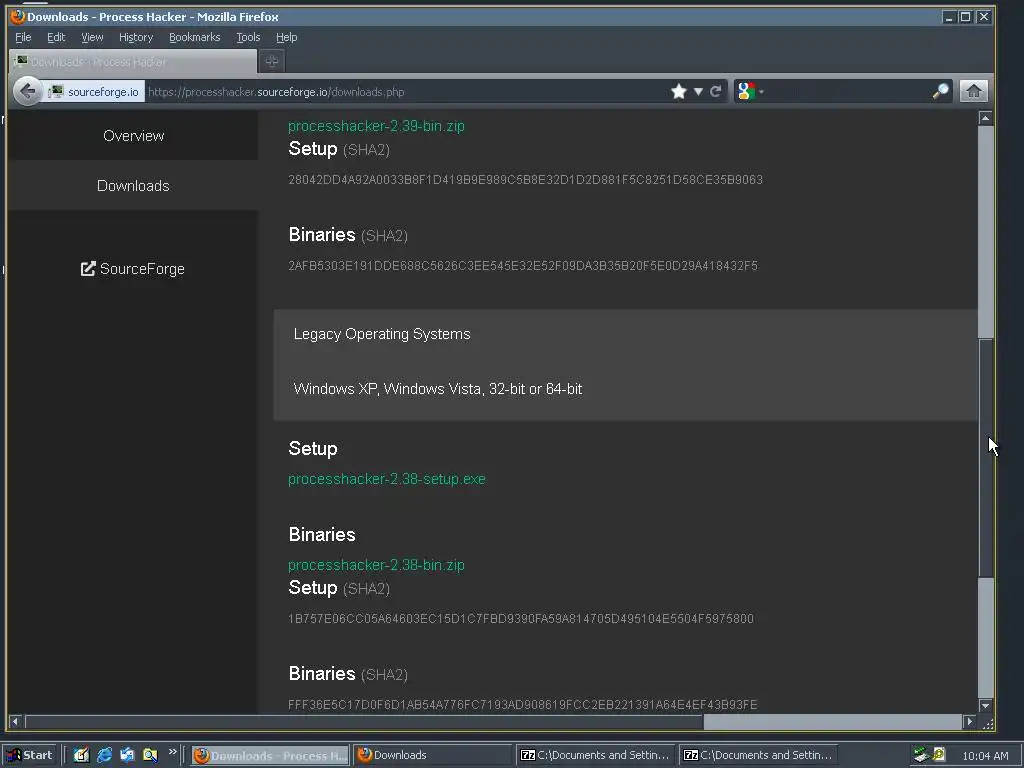Click the Legacy Operating Systems heading
Viewport: 1024px width, 768px height.
point(382,334)
